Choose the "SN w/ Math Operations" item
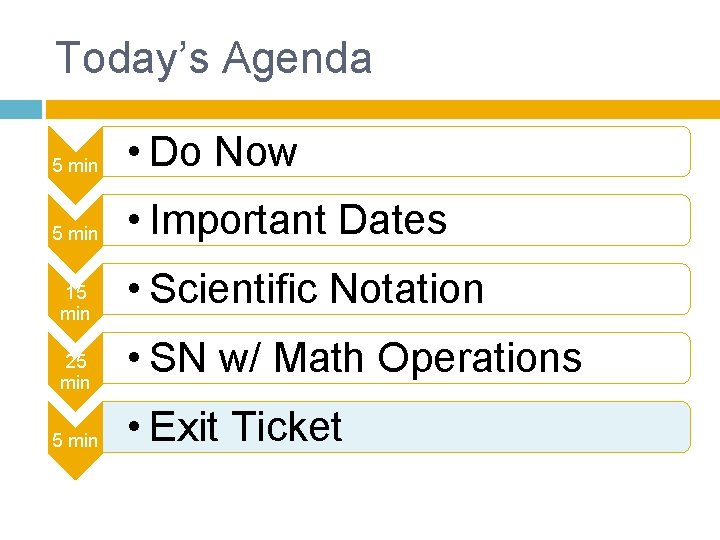Viewport: 720px width, 540px height. pyautogui.click(x=365, y=358)
